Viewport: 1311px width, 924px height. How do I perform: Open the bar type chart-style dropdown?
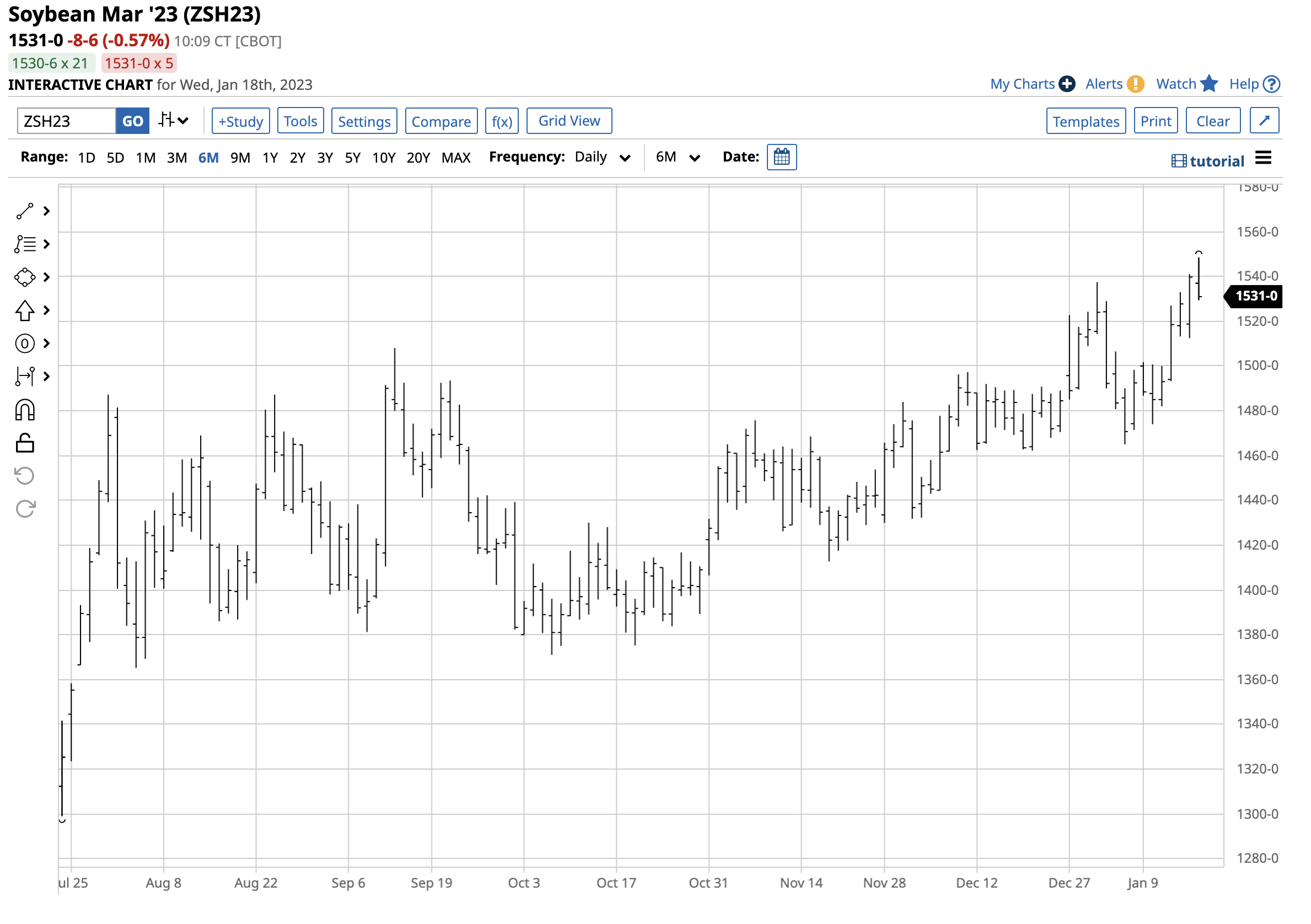pyautogui.click(x=174, y=121)
